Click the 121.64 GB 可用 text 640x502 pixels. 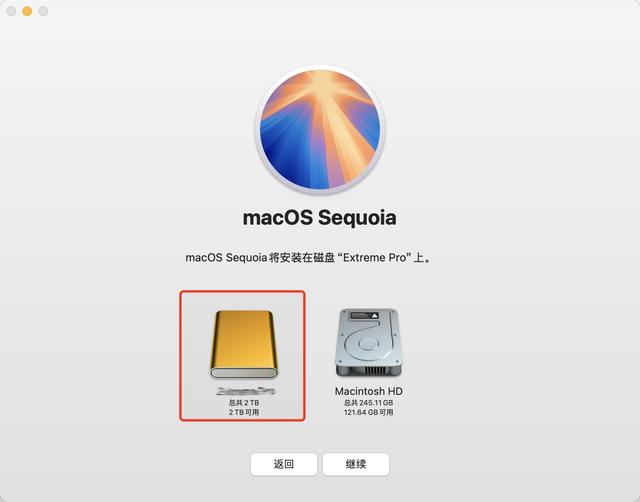pos(368,412)
